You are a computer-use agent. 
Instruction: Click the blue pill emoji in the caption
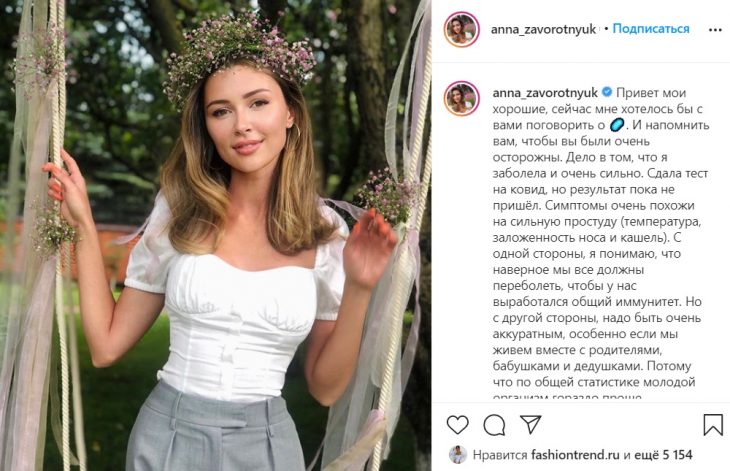[x=617, y=125]
